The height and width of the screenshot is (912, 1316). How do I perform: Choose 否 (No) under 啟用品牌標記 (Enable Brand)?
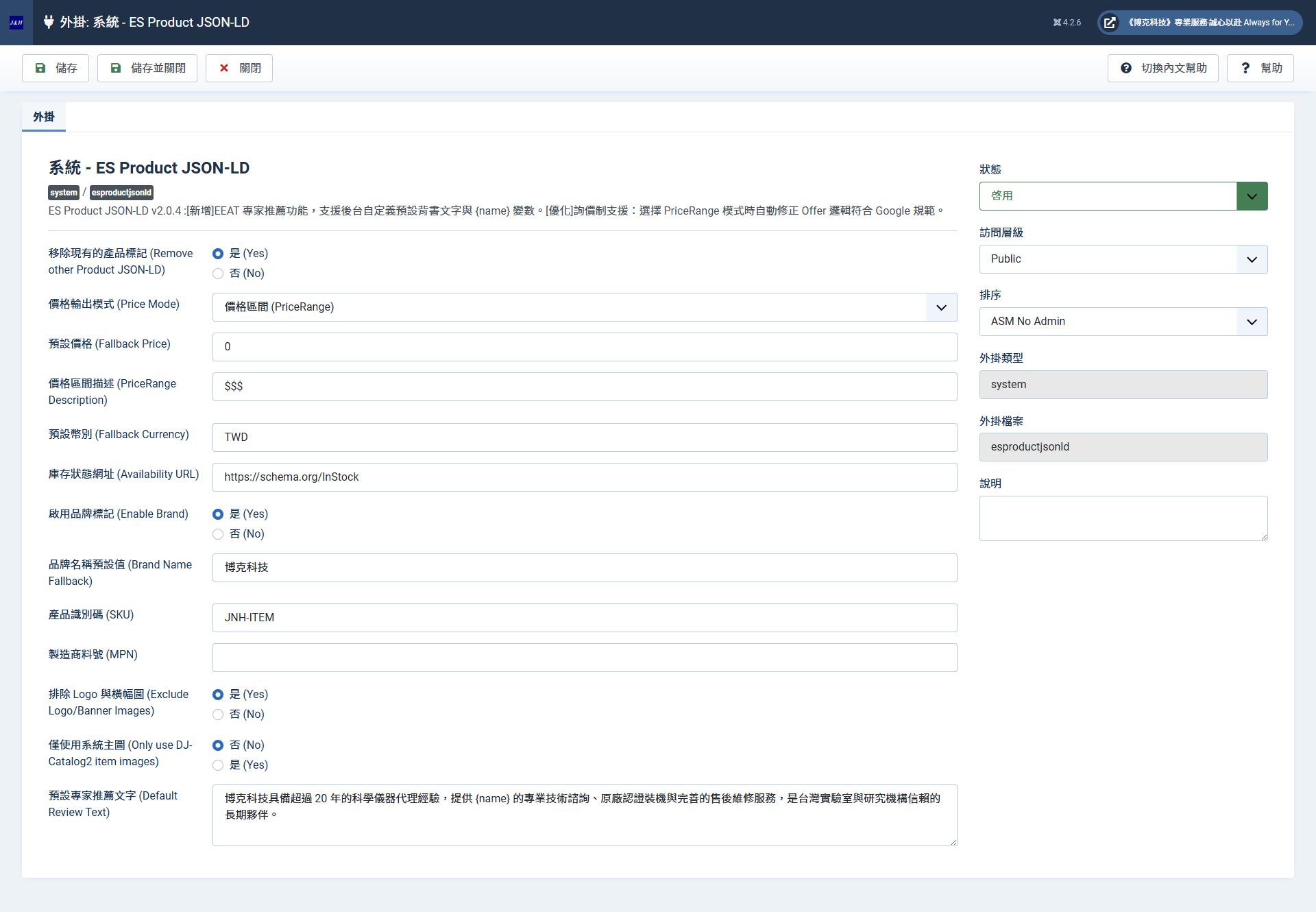[x=217, y=534]
